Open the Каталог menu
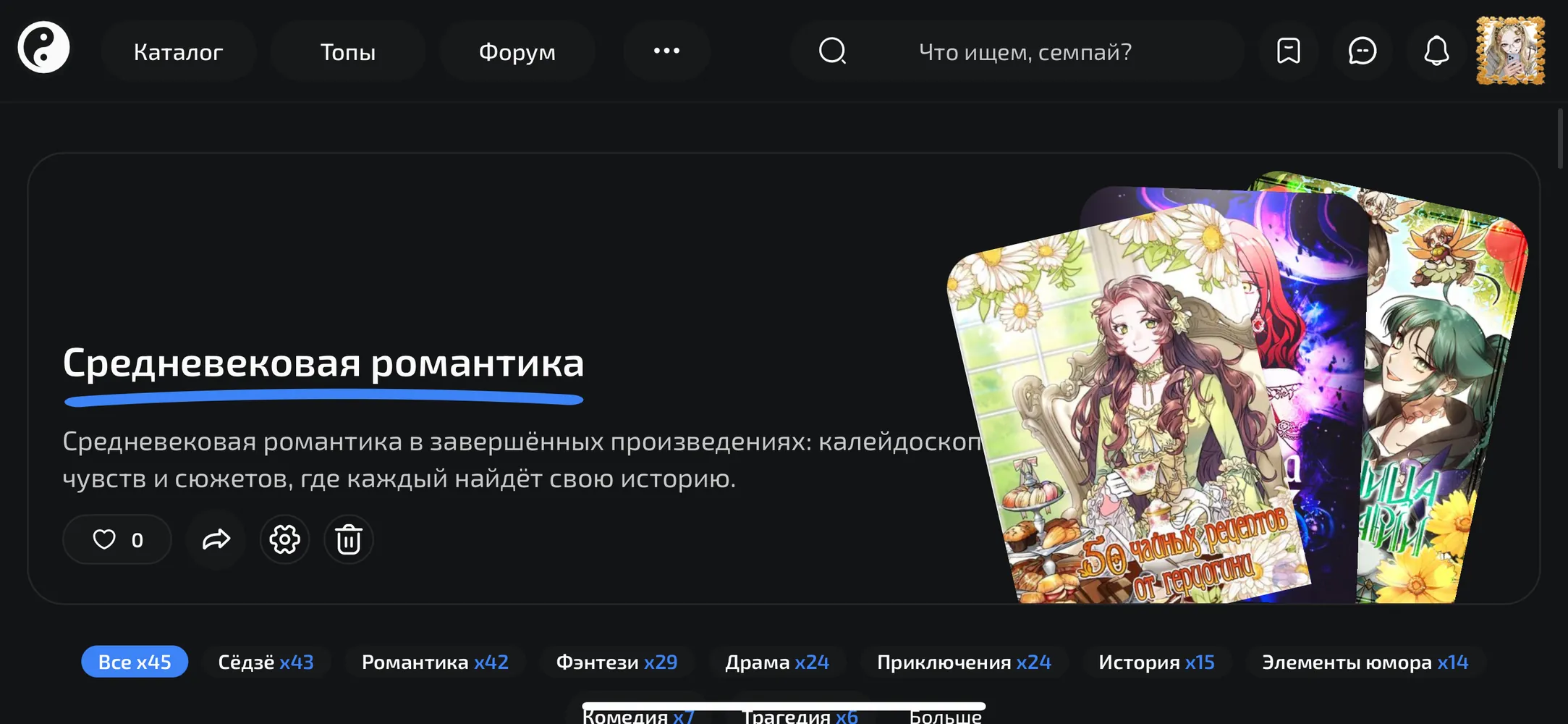1568x724 pixels. tap(178, 51)
